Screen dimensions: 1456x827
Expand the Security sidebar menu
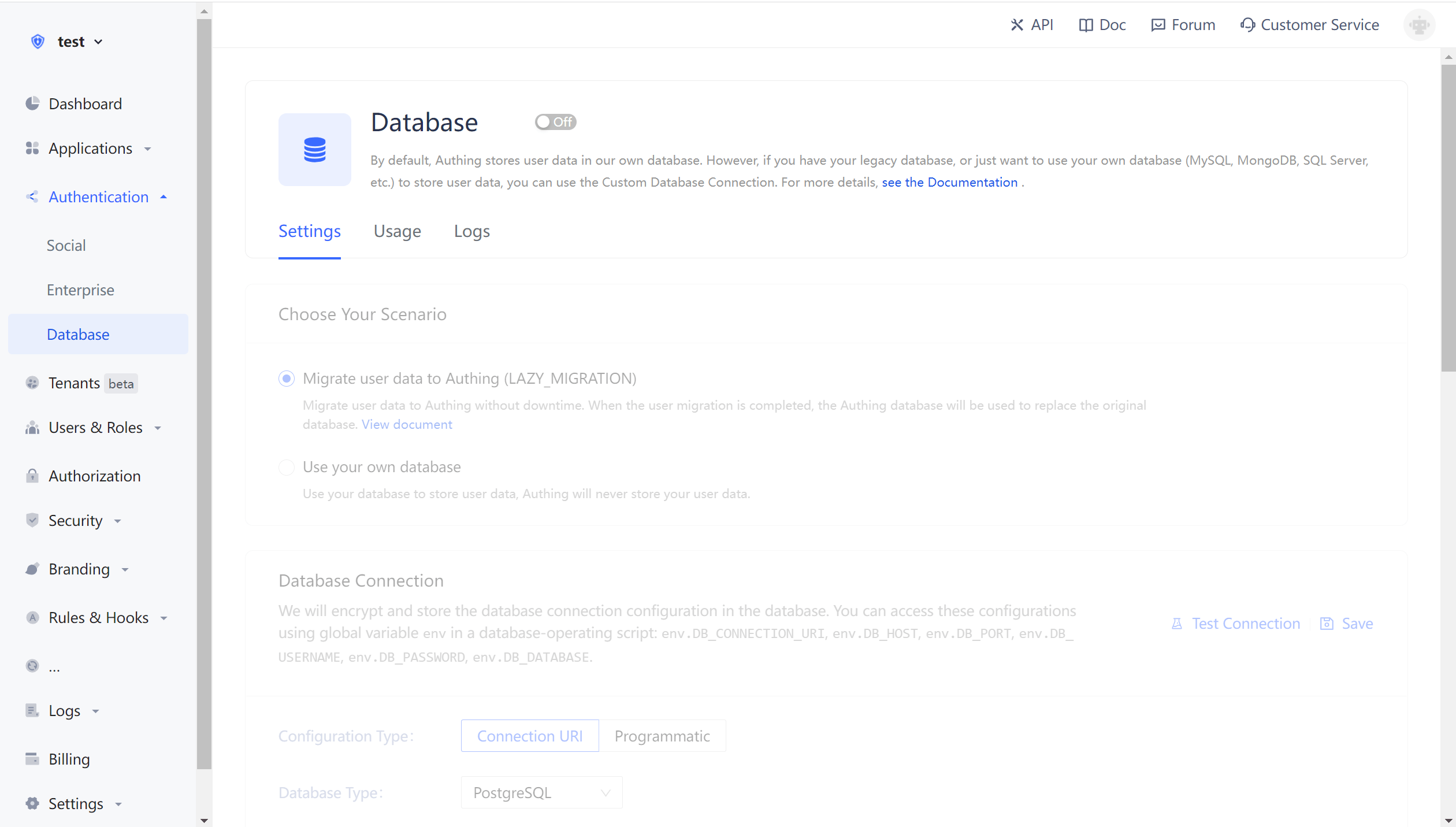(x=75, y=521)
